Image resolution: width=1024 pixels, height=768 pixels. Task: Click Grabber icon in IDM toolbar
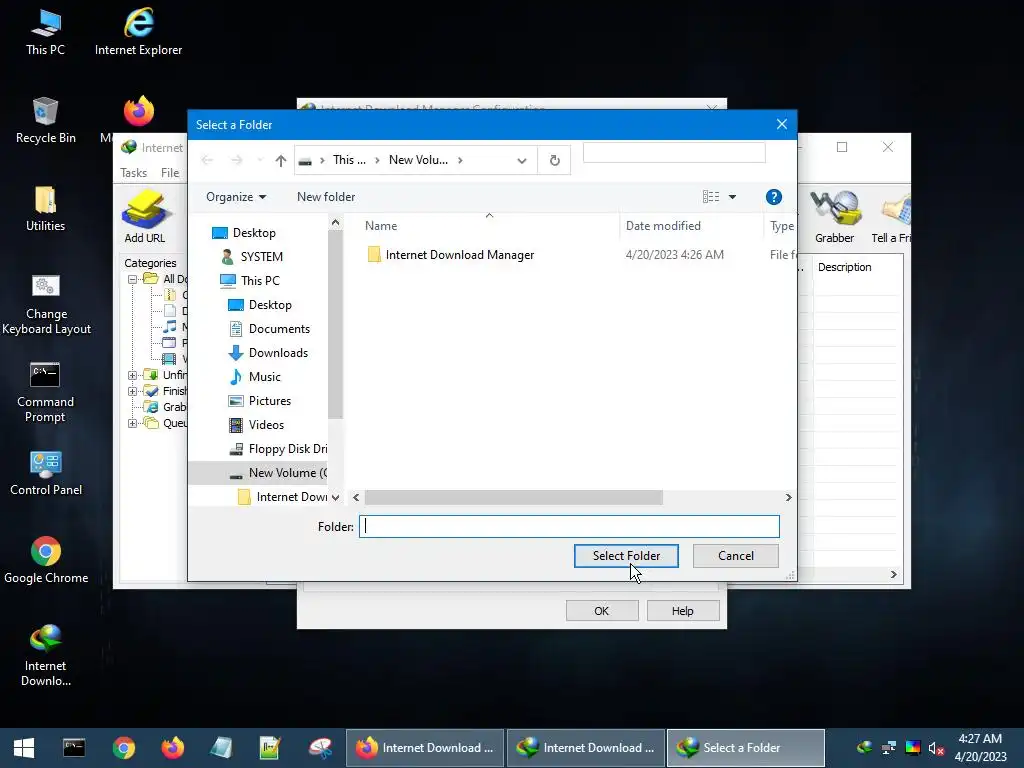click(x=835, y=218)
